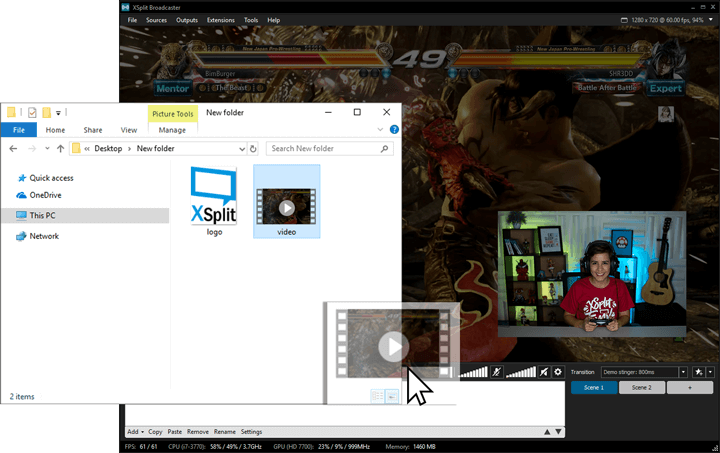The image size is (720, 453).
Task: Click Remove in the sources toolbar
Action: click(x=198, y=431)
